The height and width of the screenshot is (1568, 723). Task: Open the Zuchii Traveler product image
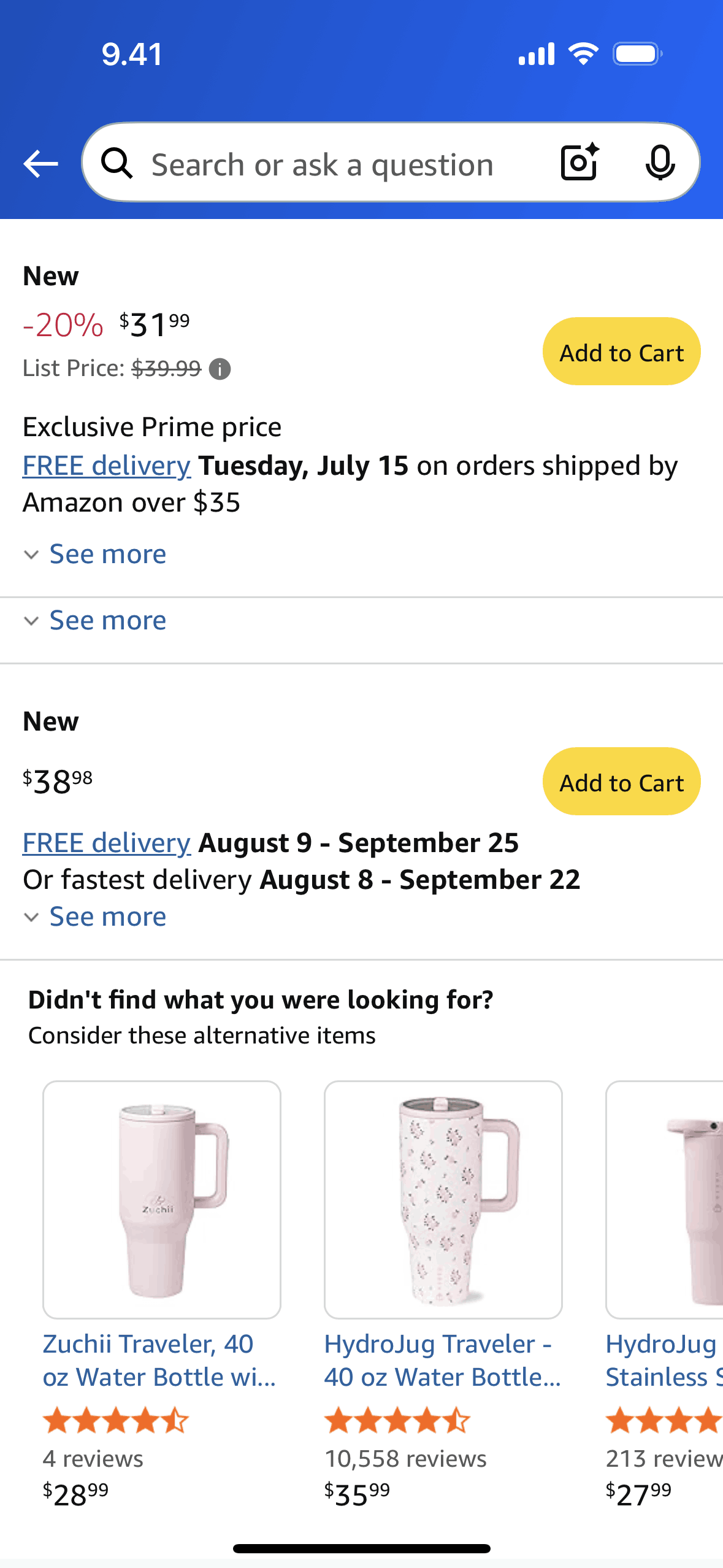coord(162,1199)
